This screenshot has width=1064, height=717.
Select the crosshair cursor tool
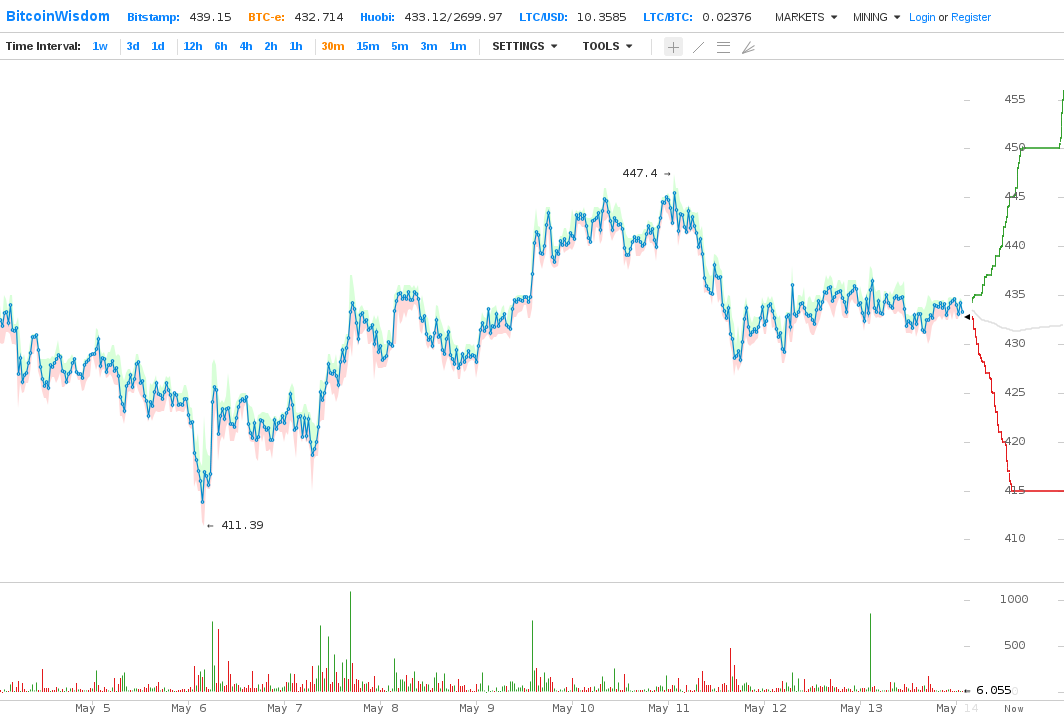coord(673,47)
